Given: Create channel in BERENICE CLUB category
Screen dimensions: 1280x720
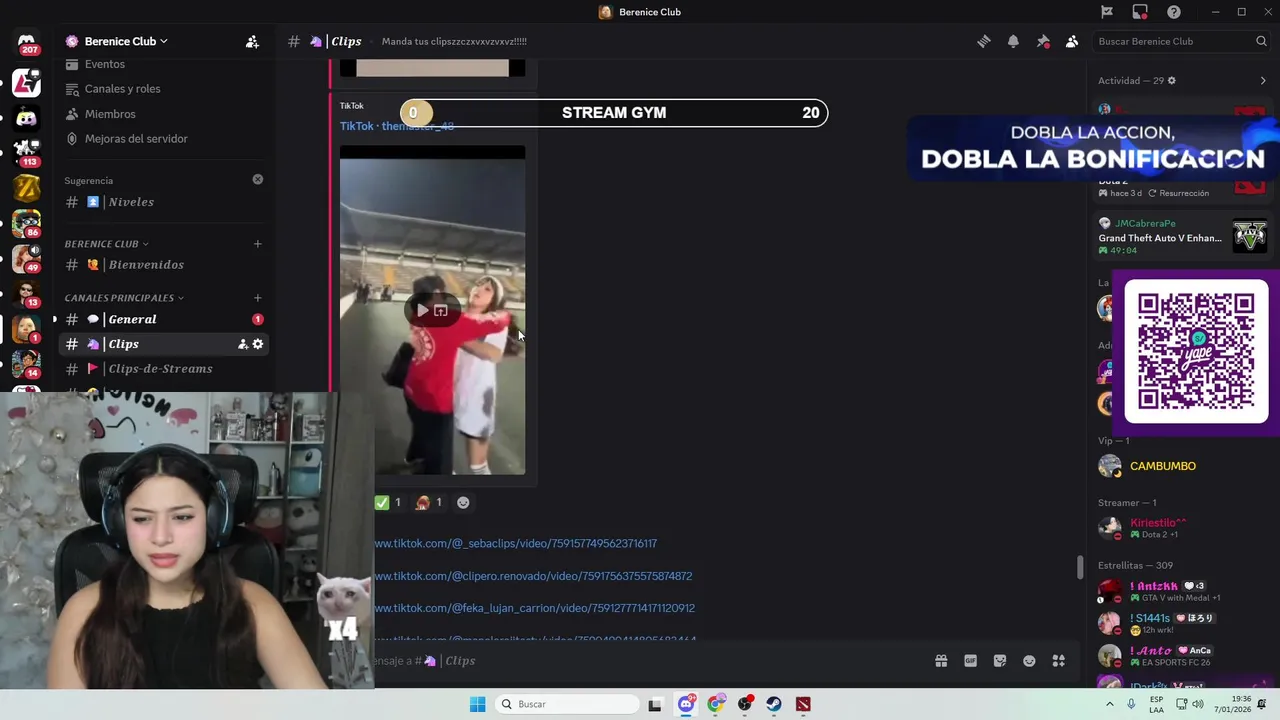Looking at the screenshot, I should point(257,244).
